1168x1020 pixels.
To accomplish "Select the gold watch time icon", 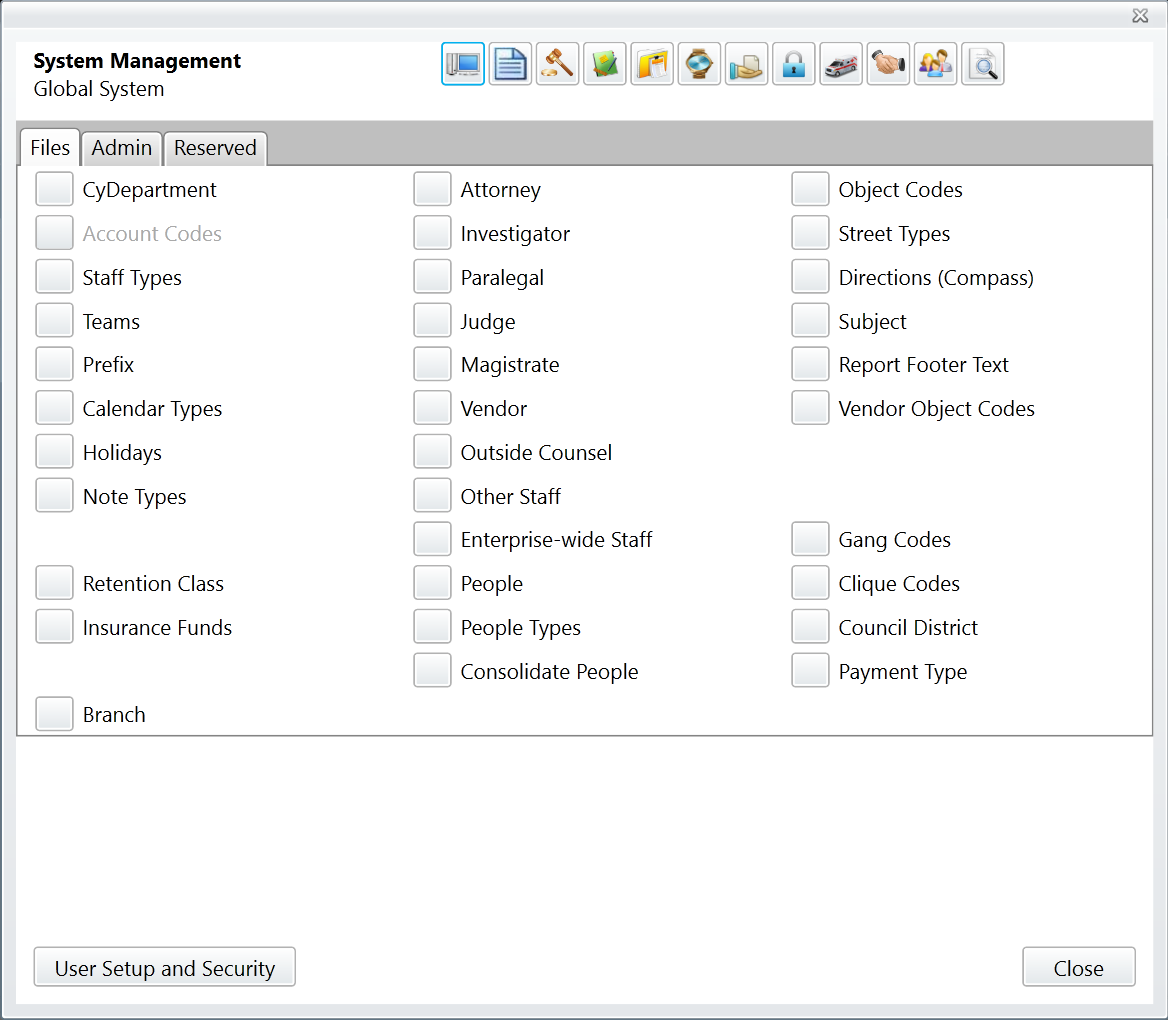I will (x=699, y=63).
